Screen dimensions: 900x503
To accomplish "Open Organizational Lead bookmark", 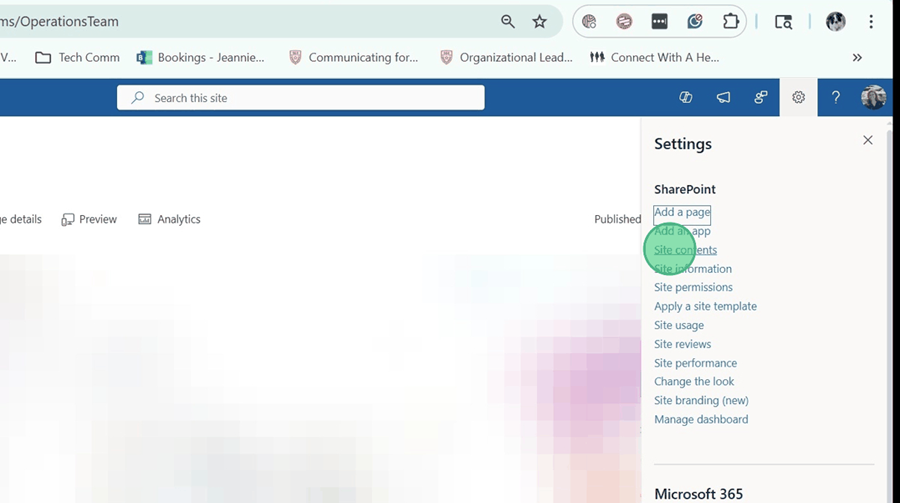I will point(506,58).
